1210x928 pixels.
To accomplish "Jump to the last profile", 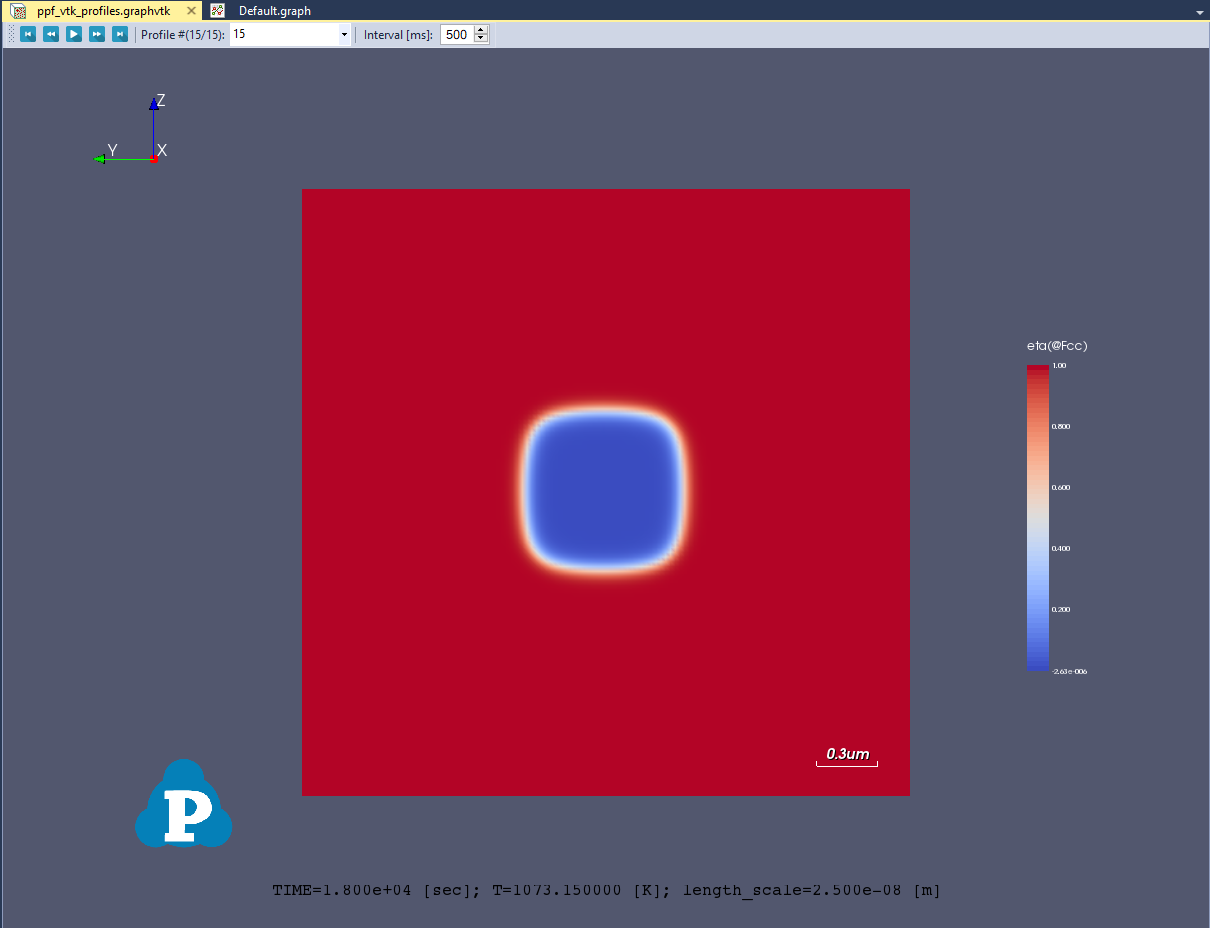I will point(120,34).
